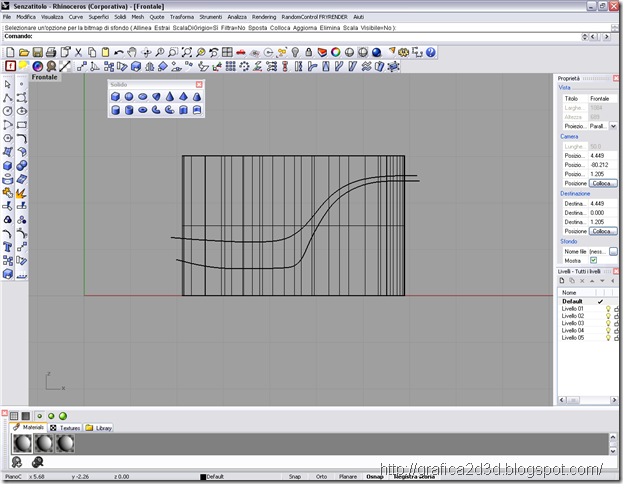Create a Tube from the Solido palette
This screenshot has width=623, height=484.
click(129, 110)
